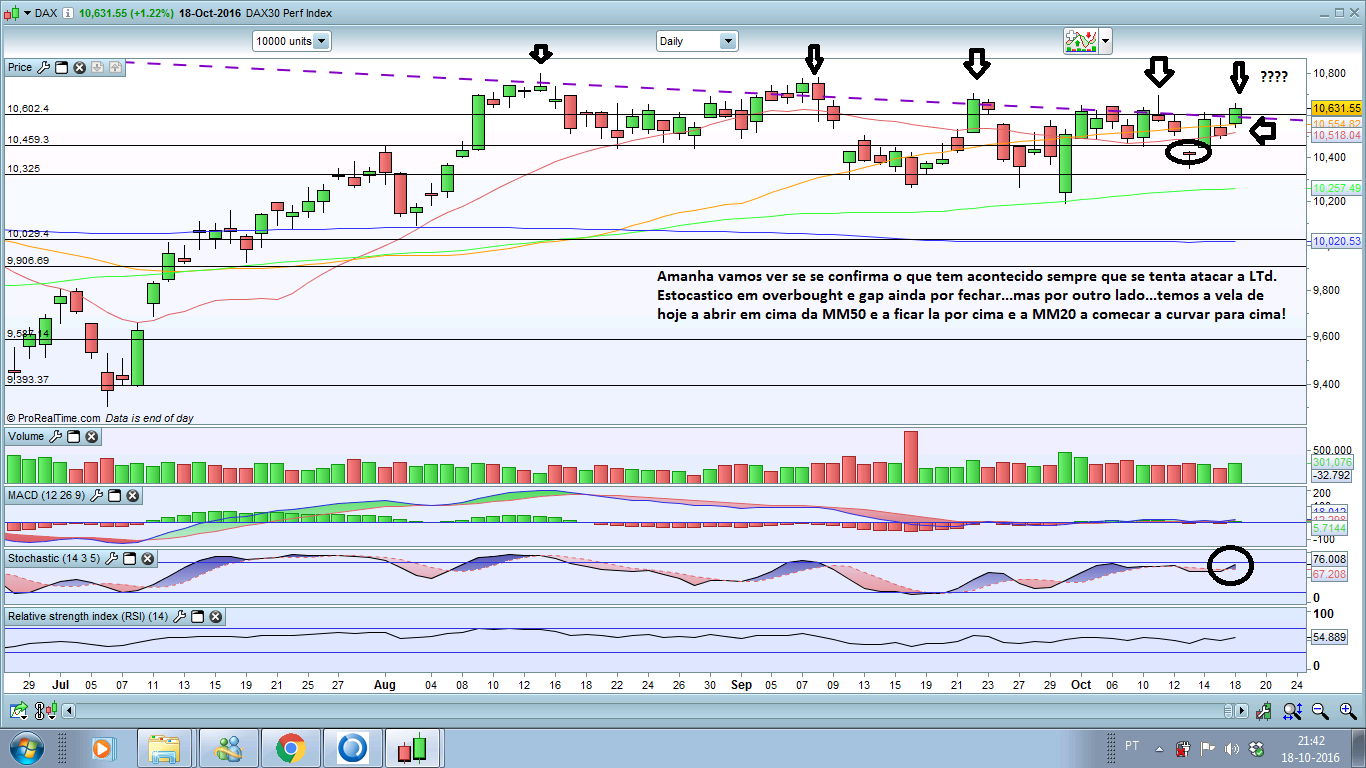This screenshot has height=768, width=1366.
Task: Click the zoom-to-fit magnifier icon
Action: (1293, 711)
